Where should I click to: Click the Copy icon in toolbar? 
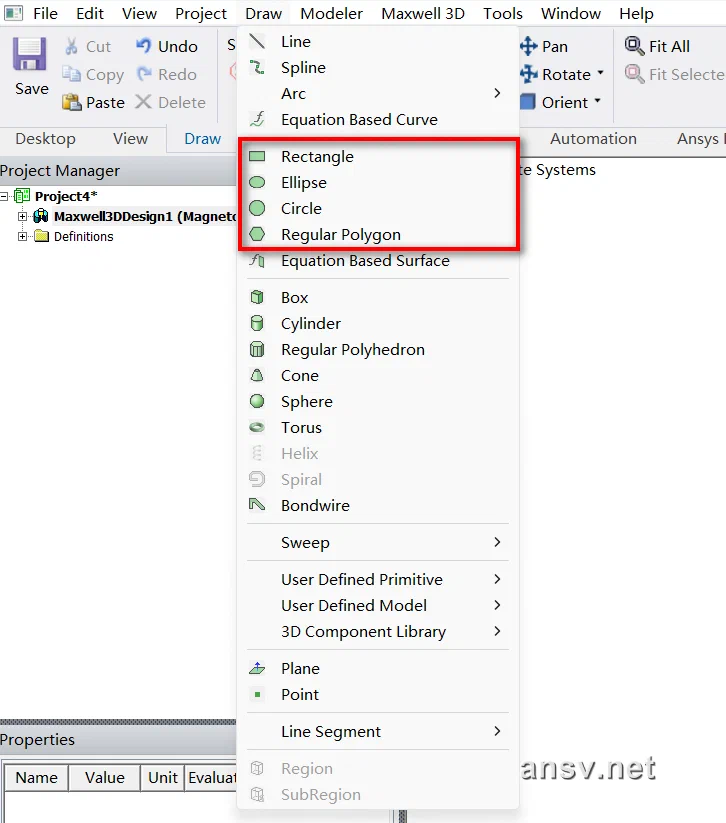pyautogui.click(x=71, y=74)
